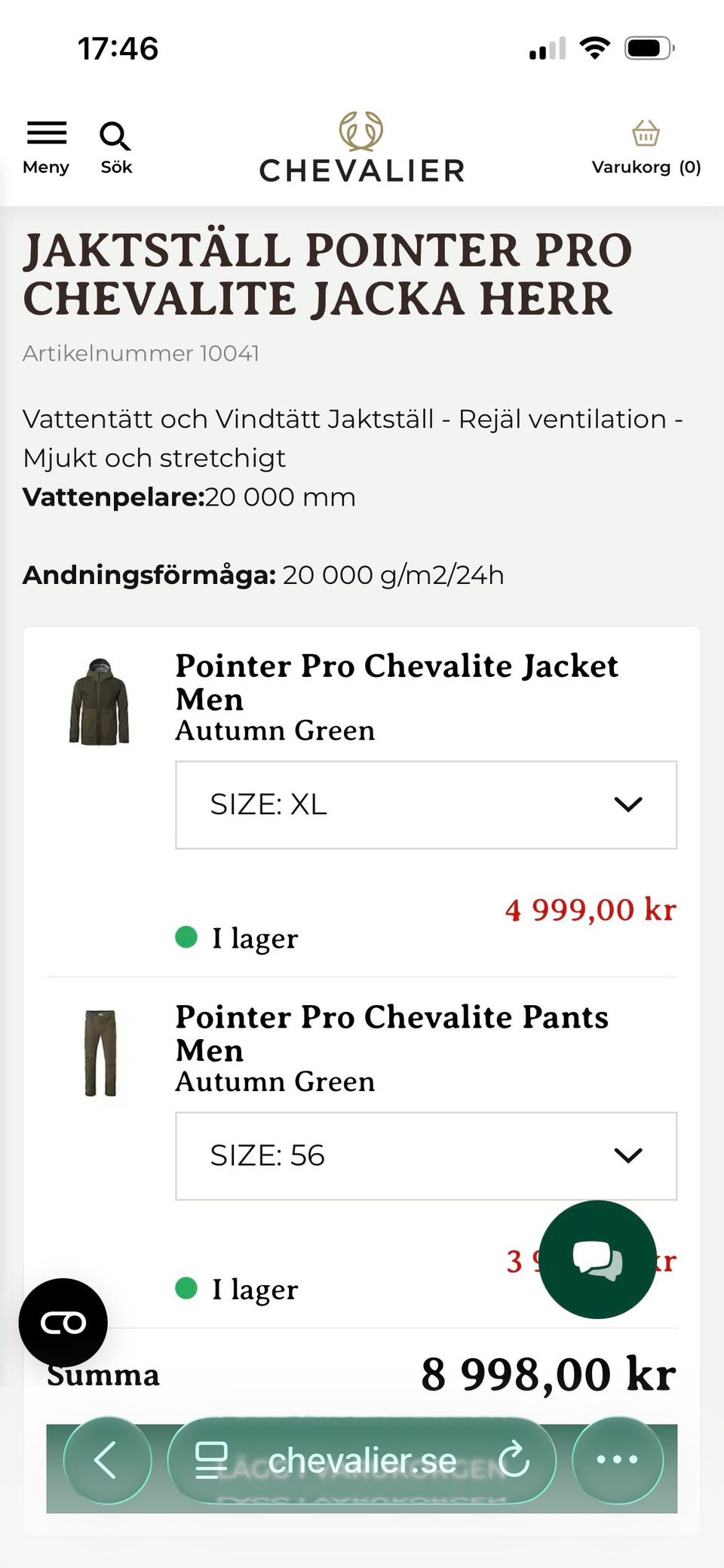Click the Chevalier logo

click(361, 149)
